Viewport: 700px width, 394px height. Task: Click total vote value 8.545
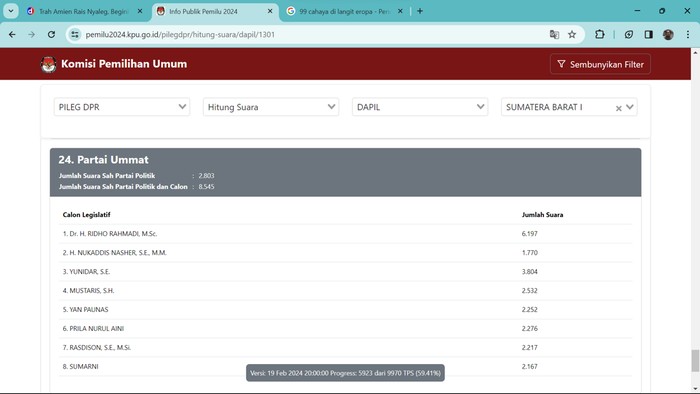206,187
